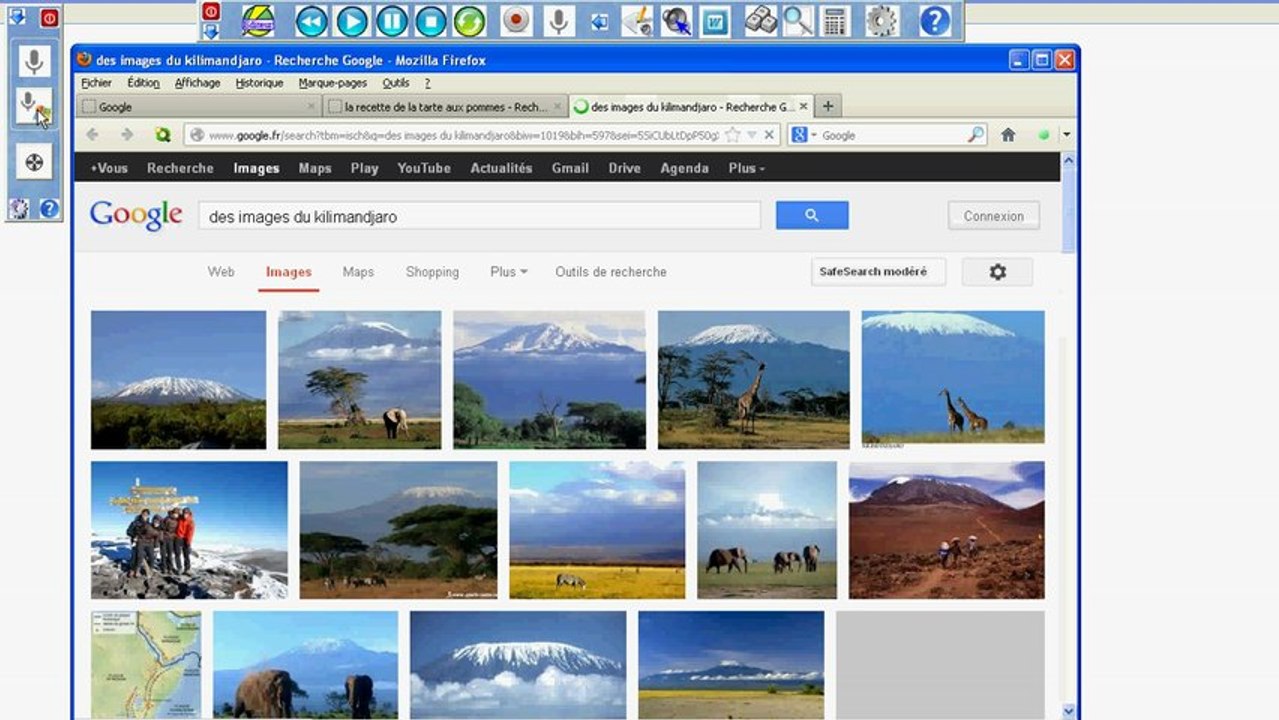Open the map thumbnail in bottom row
Image resolution: width=1279 pixels, height=720 pixels.
coord(146,665)
